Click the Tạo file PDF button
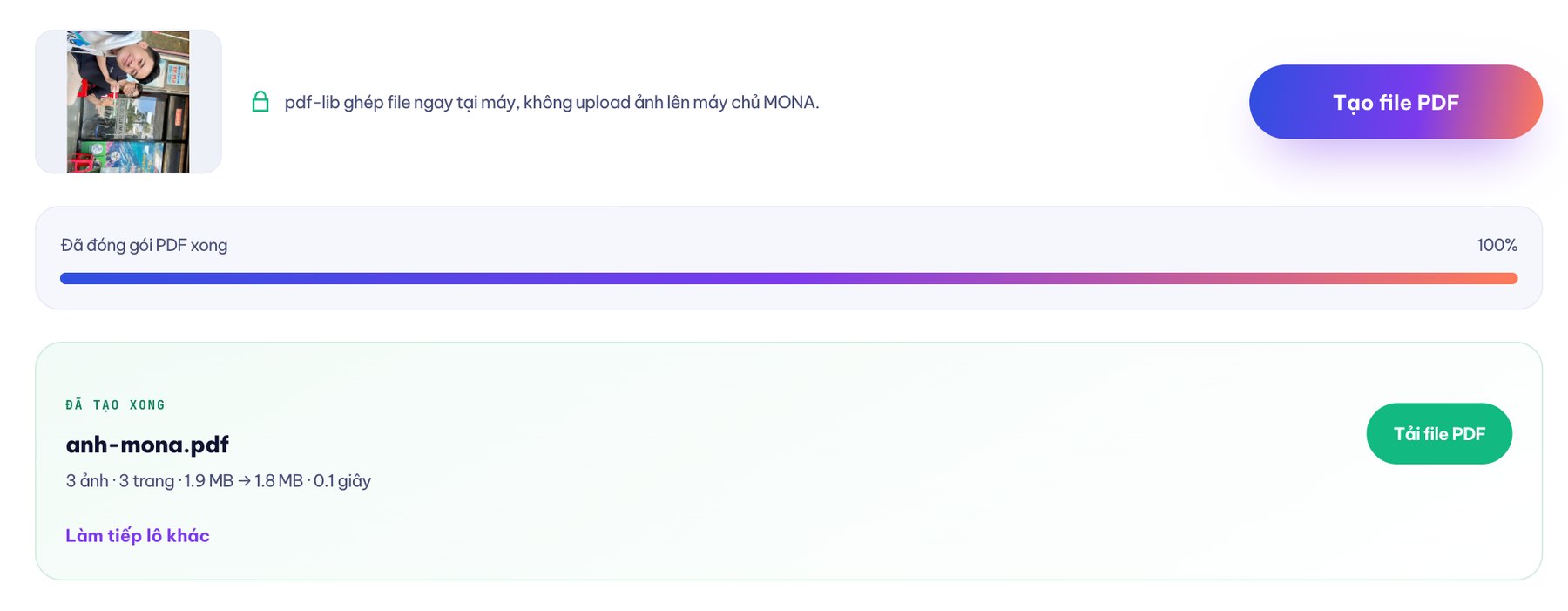The image size is (1568, 611). pyautogui.click(x=1396, y=102)
